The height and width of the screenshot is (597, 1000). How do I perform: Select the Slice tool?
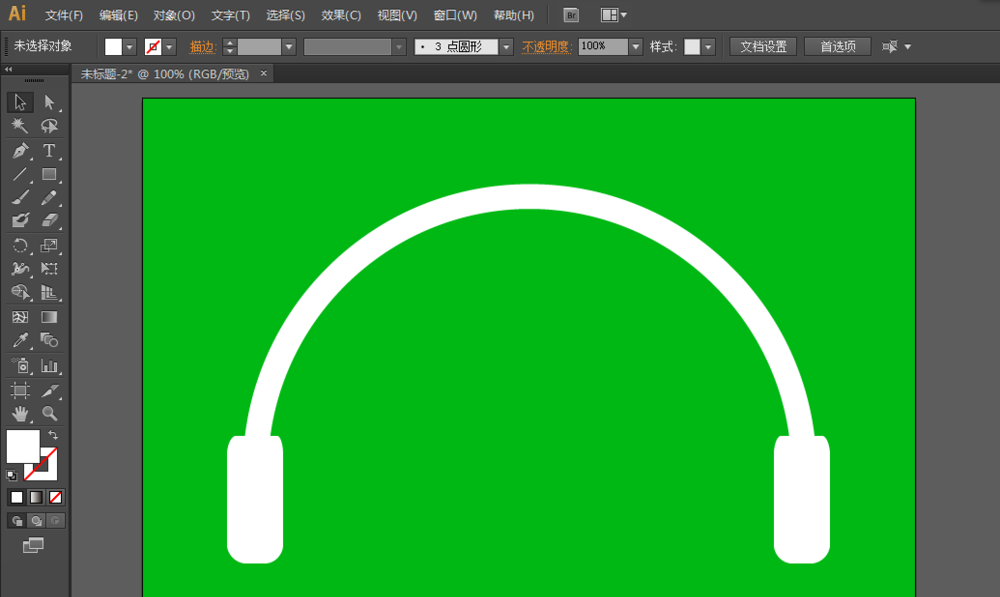tap(49, 390)
